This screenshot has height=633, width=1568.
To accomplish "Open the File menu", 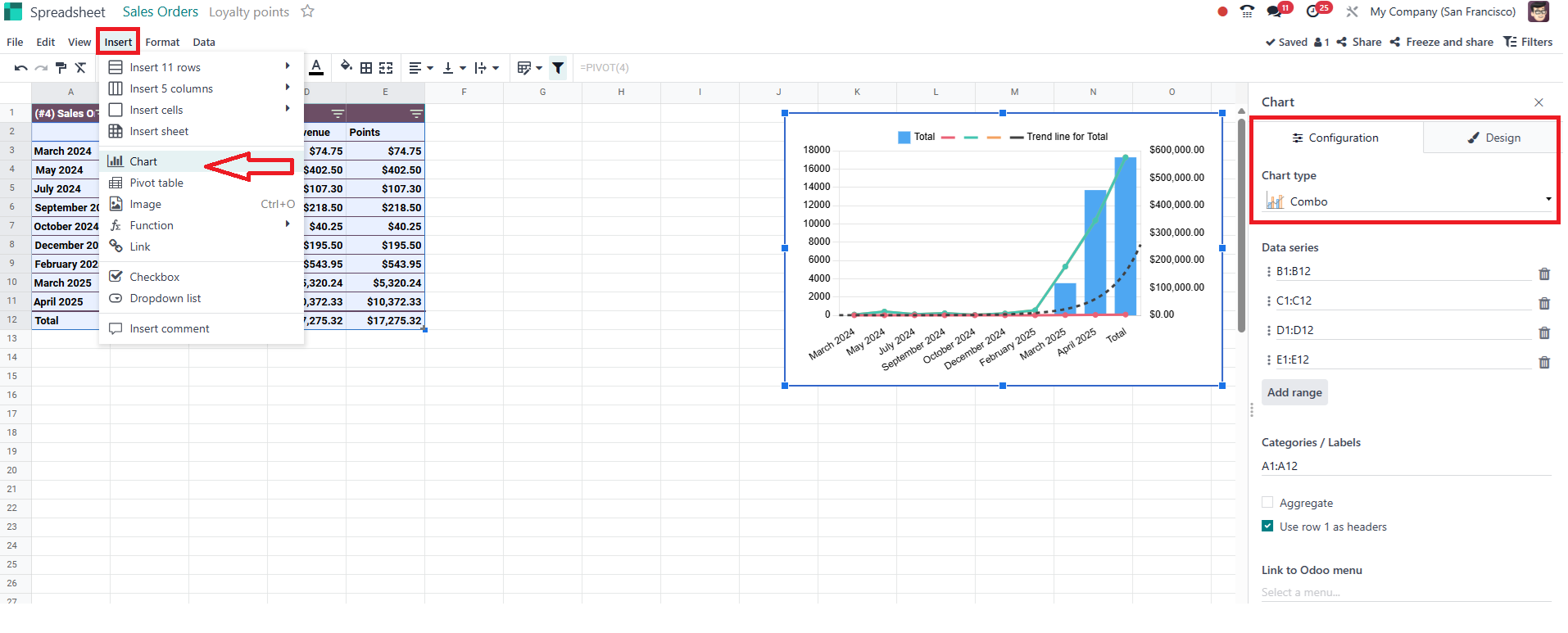I will pyautogui.click(x=15, y=42).
